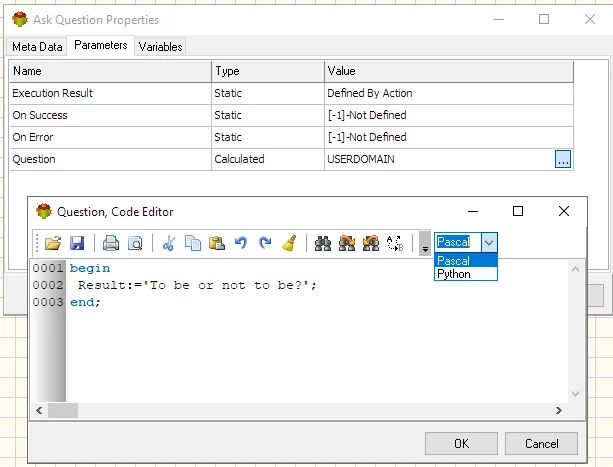The image size is (613, 467).
Task: Click the Cut scissors icon
Action: (169, 243)
